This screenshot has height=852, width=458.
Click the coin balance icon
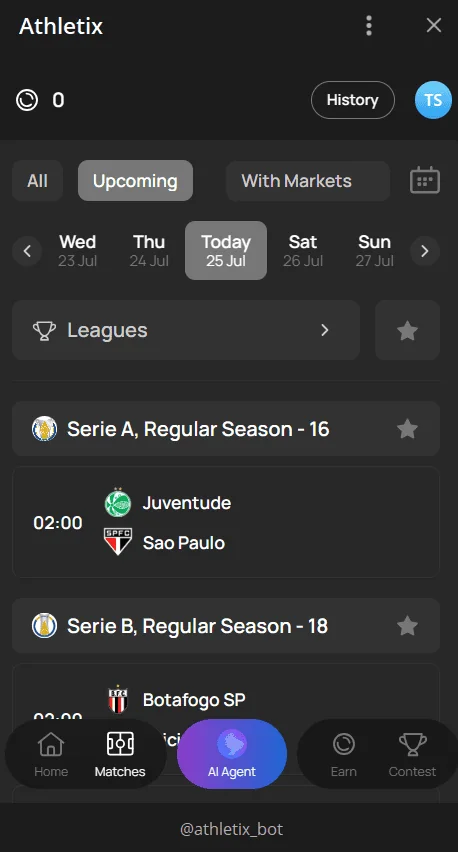click(27, 100)
